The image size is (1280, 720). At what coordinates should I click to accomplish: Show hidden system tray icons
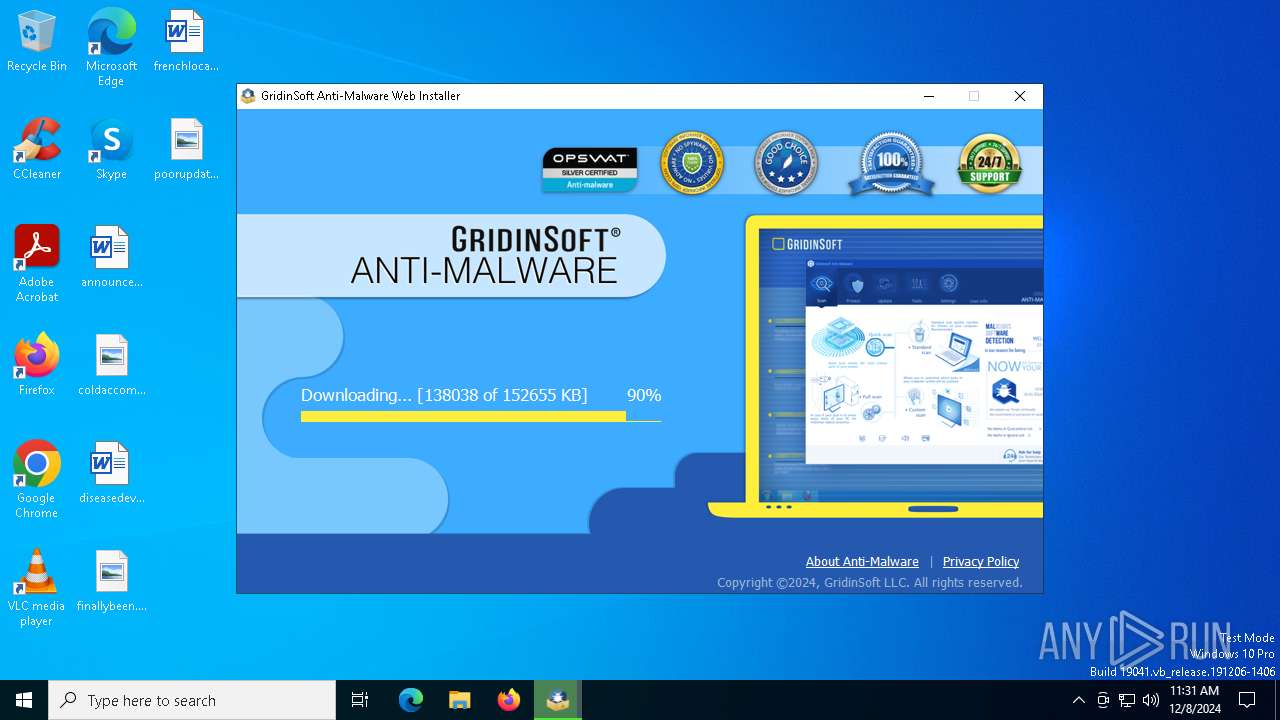pos(1078,700)
